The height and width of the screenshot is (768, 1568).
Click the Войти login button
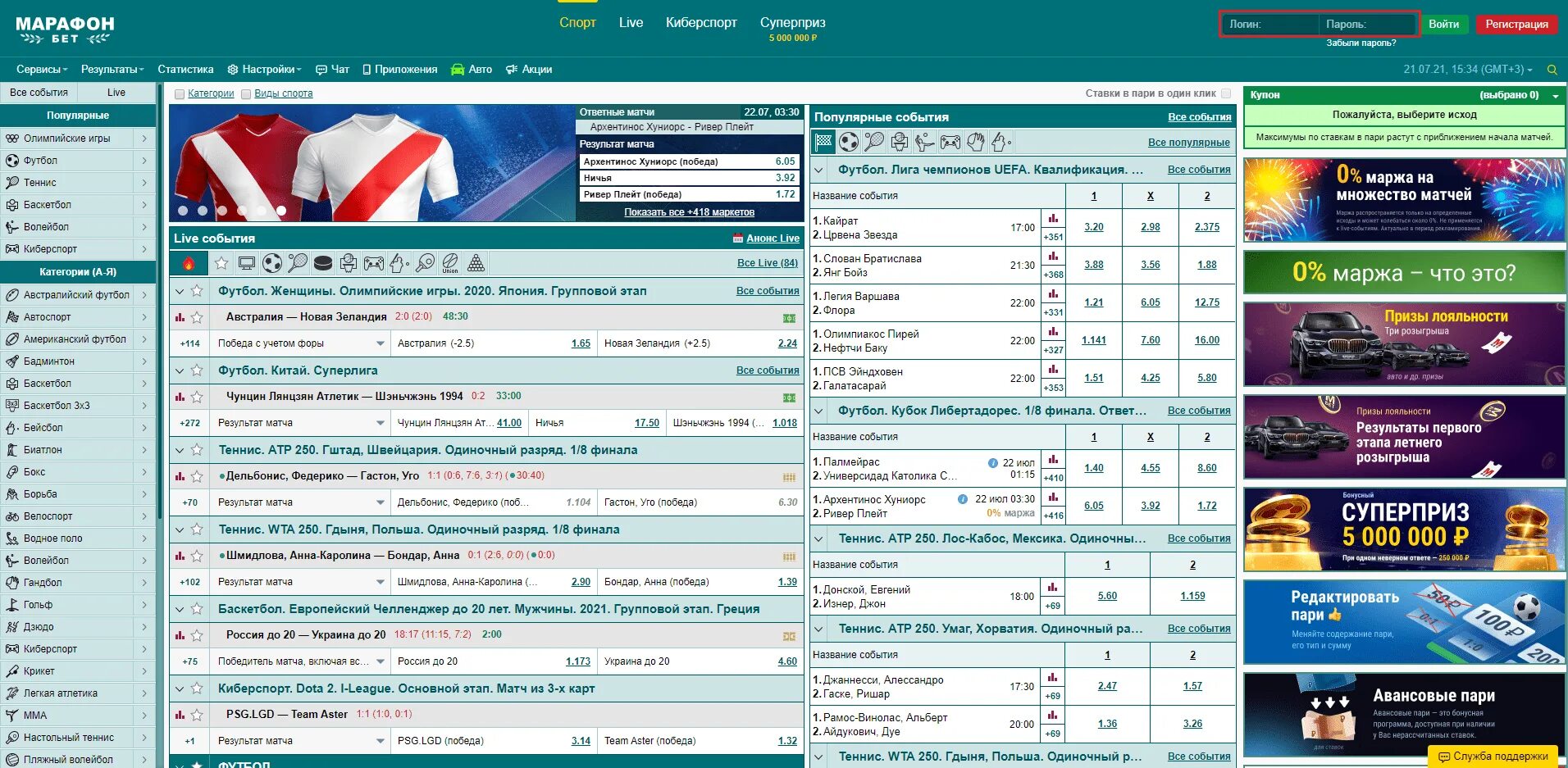pyautogui.click(x=1443, y=25)
